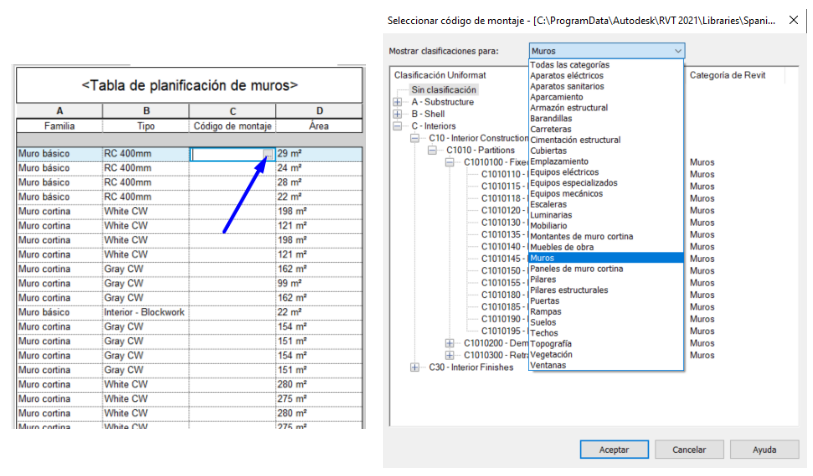Choose Aparatos eléctricos from the list
This screenshot has width=813, height=476.
[x=606, y=76]
